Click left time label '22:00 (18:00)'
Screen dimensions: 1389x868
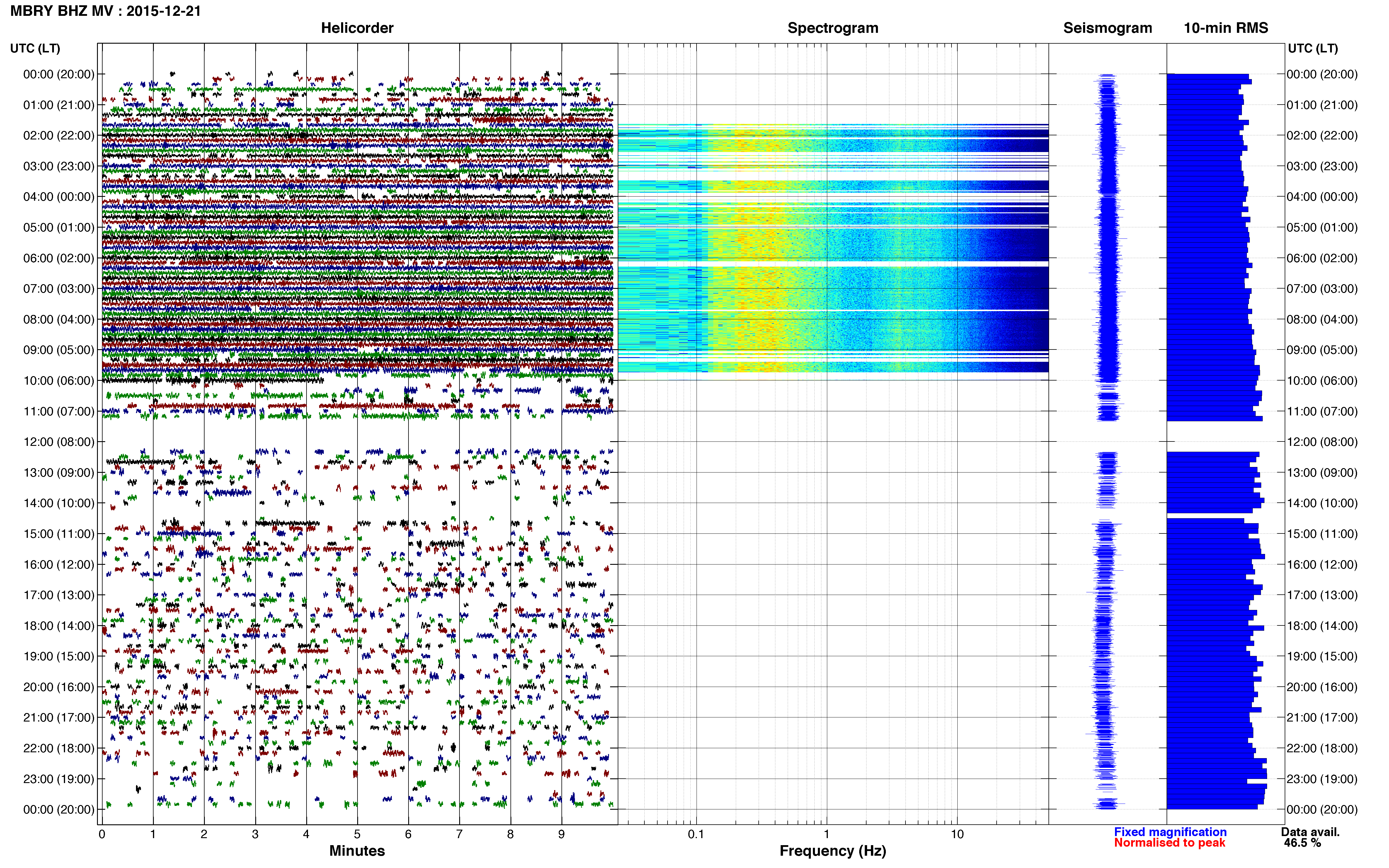59,748
